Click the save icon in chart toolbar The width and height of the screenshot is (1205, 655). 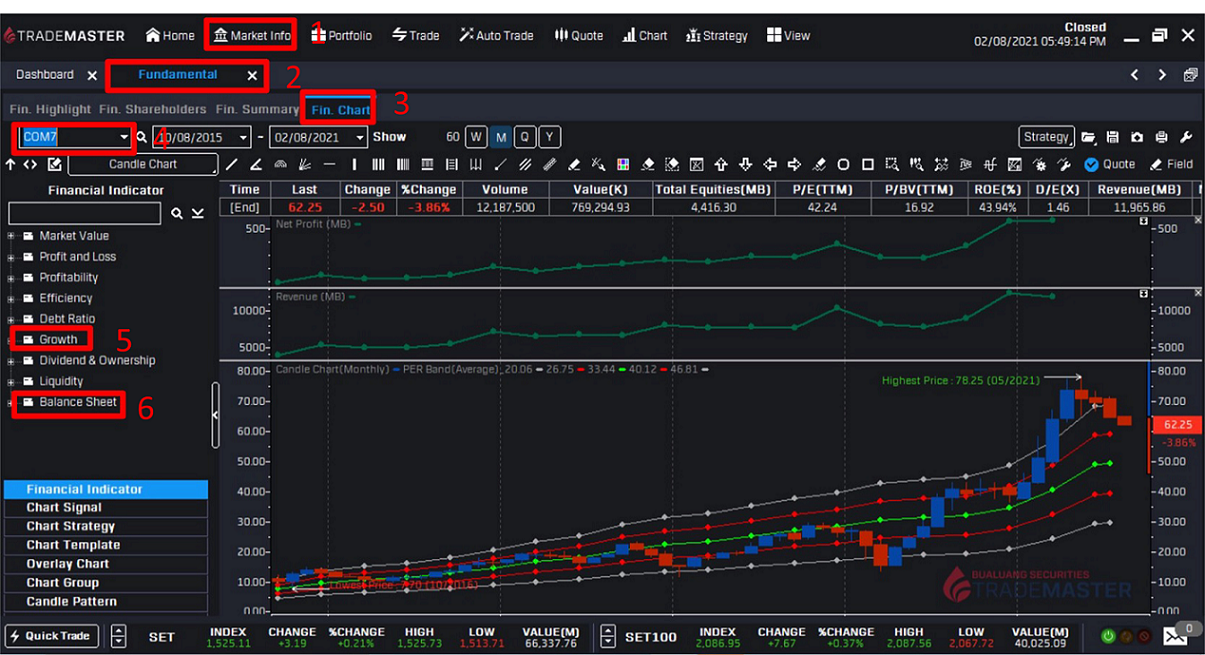point(1112,137)
